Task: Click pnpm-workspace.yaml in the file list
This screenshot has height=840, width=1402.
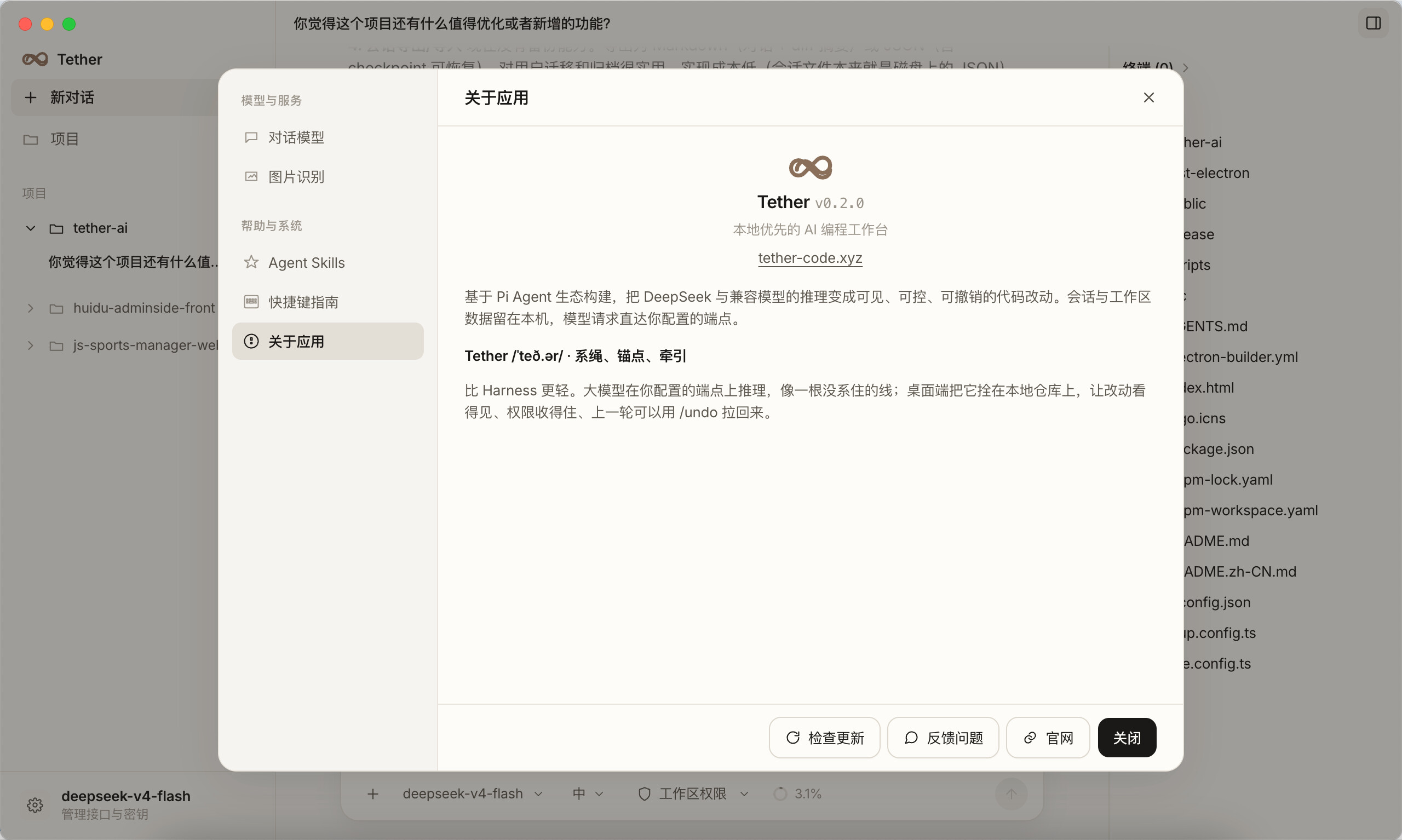Action: (1251, 510)
